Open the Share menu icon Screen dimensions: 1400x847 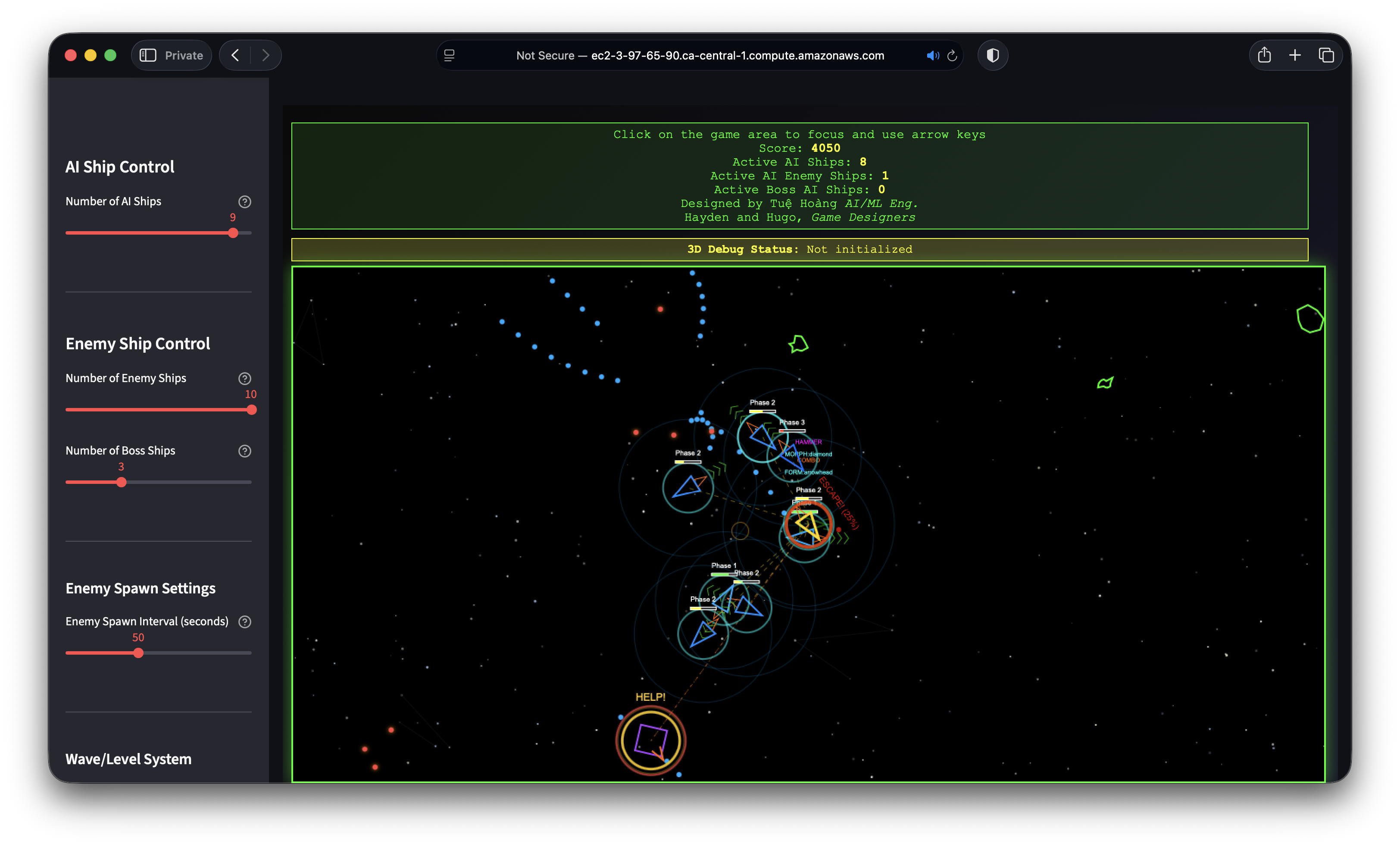tap(1264, 55)
